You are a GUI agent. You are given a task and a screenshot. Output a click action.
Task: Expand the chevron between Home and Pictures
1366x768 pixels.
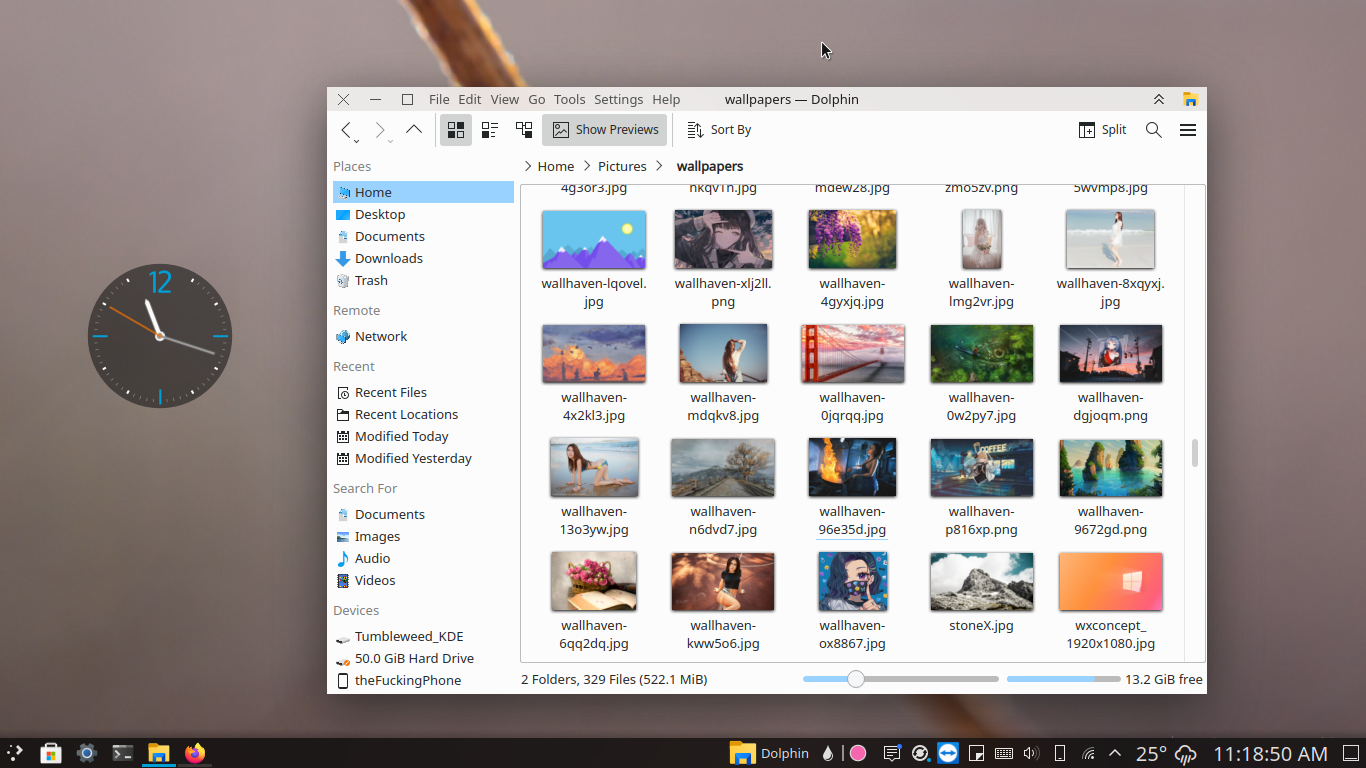pyautogui.click(x=587, y=166)
